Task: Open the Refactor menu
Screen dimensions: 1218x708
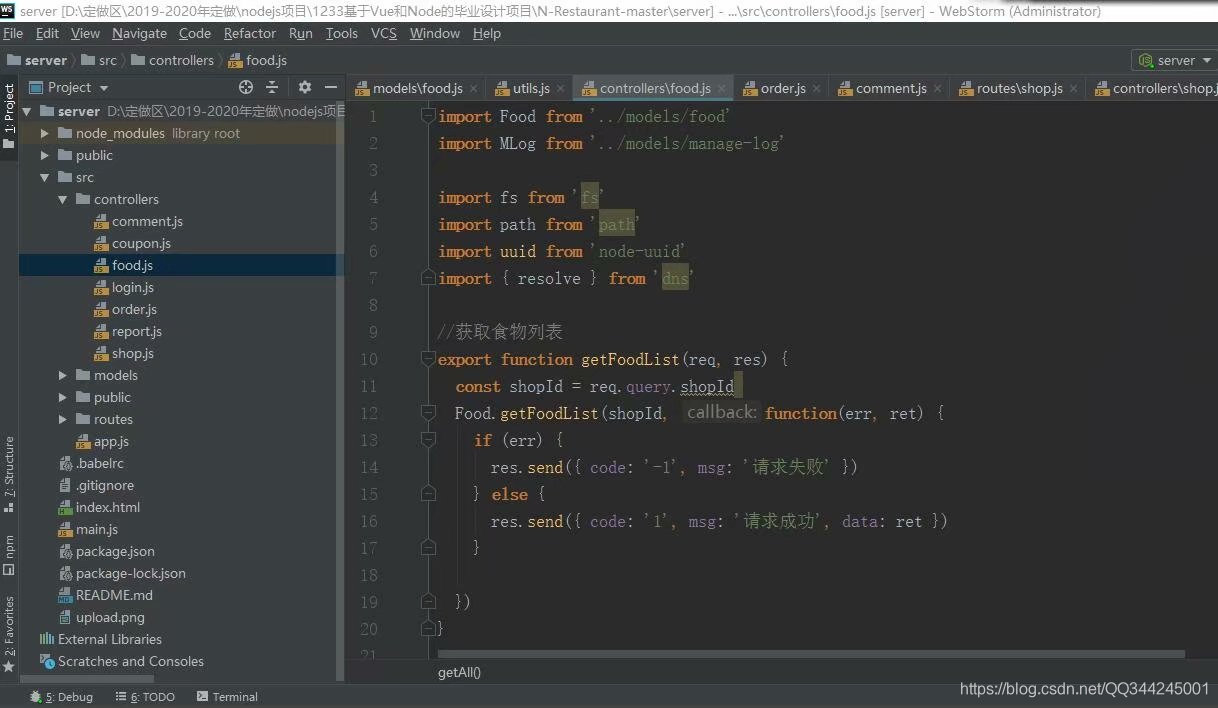Action: [250, 33]
